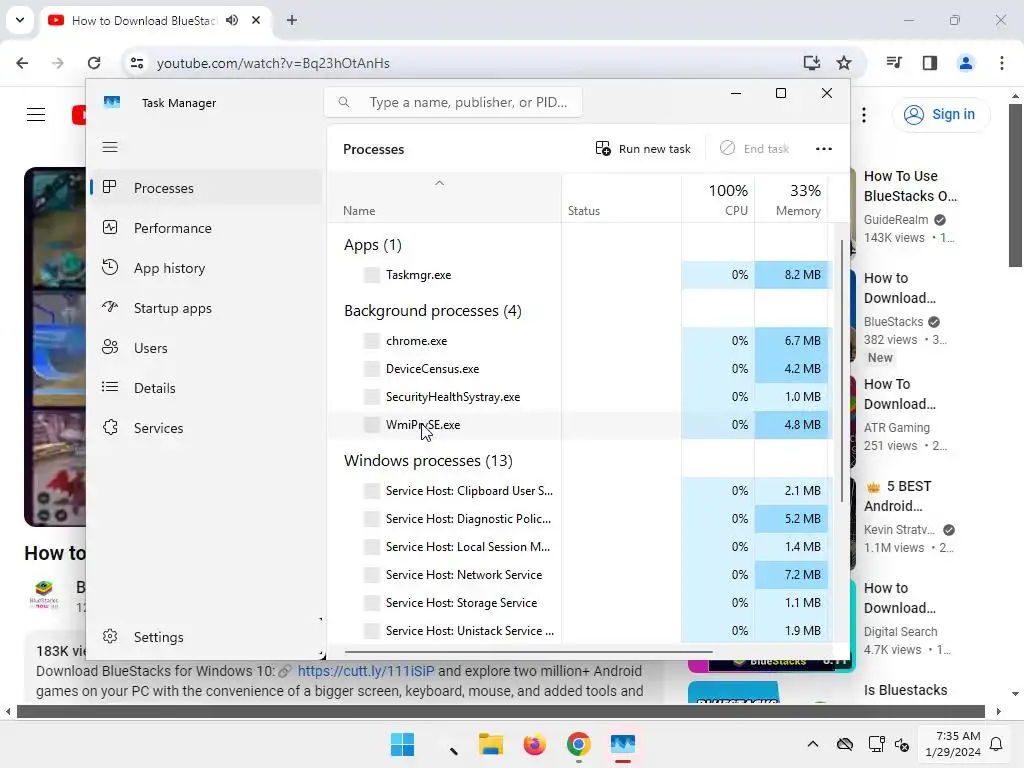Sort processes by Memory column
Viewport: 1024px width, 768px height.
coord(792,199)
